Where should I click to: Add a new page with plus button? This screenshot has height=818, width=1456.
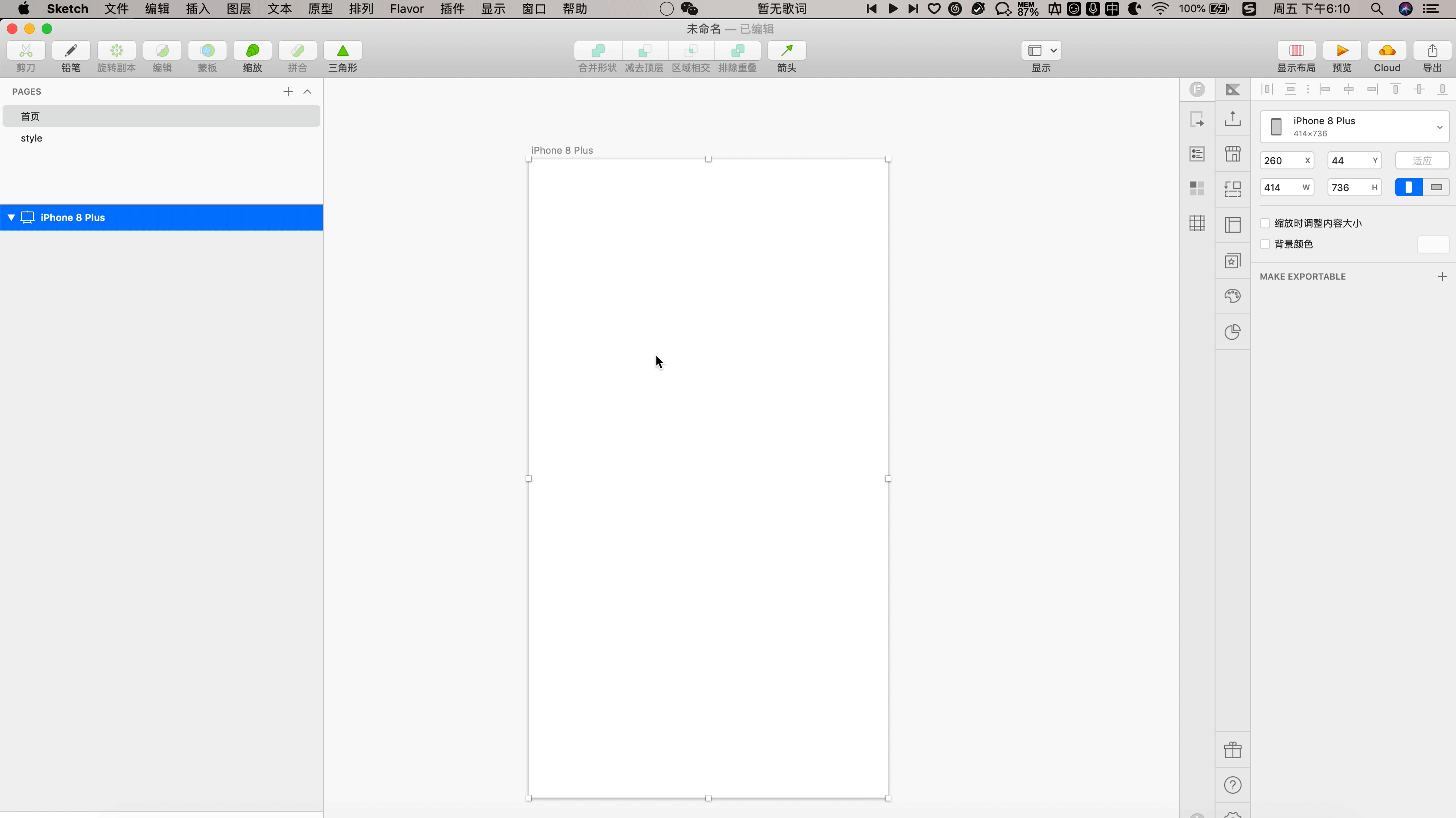288,92
